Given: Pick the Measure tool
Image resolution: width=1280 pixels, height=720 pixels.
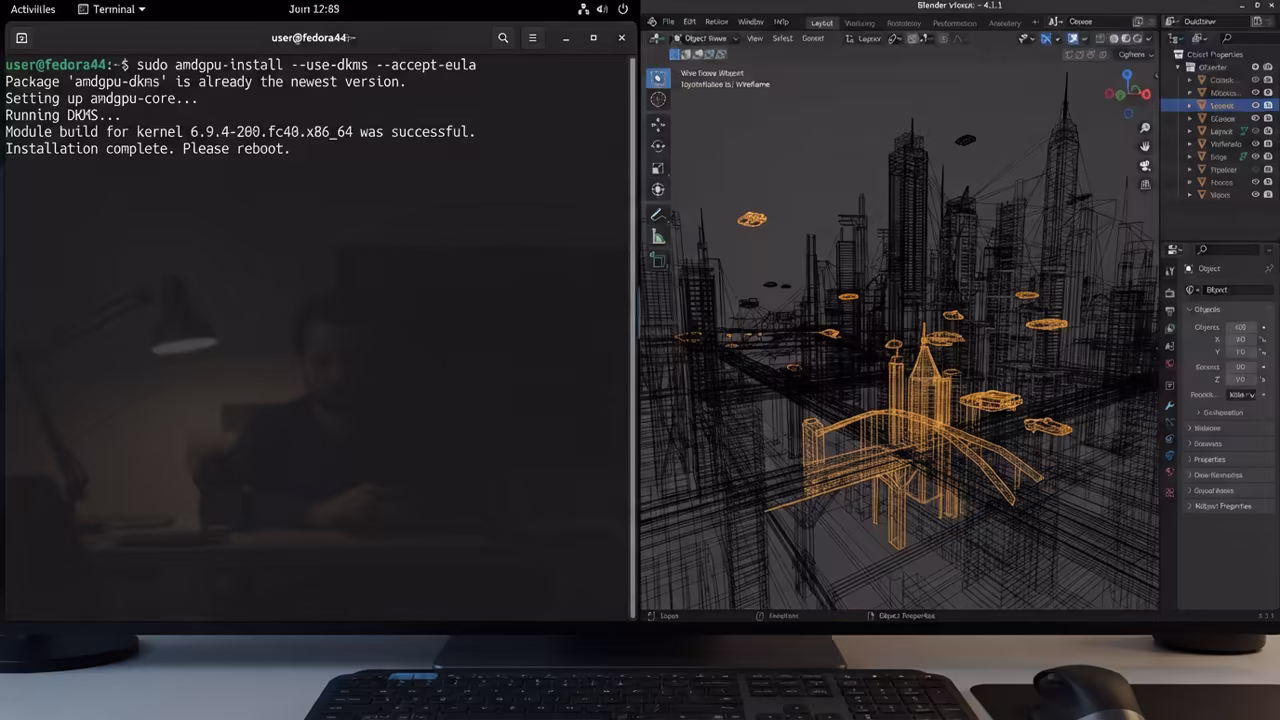Looking at the screenshot, I should [658, 237].
